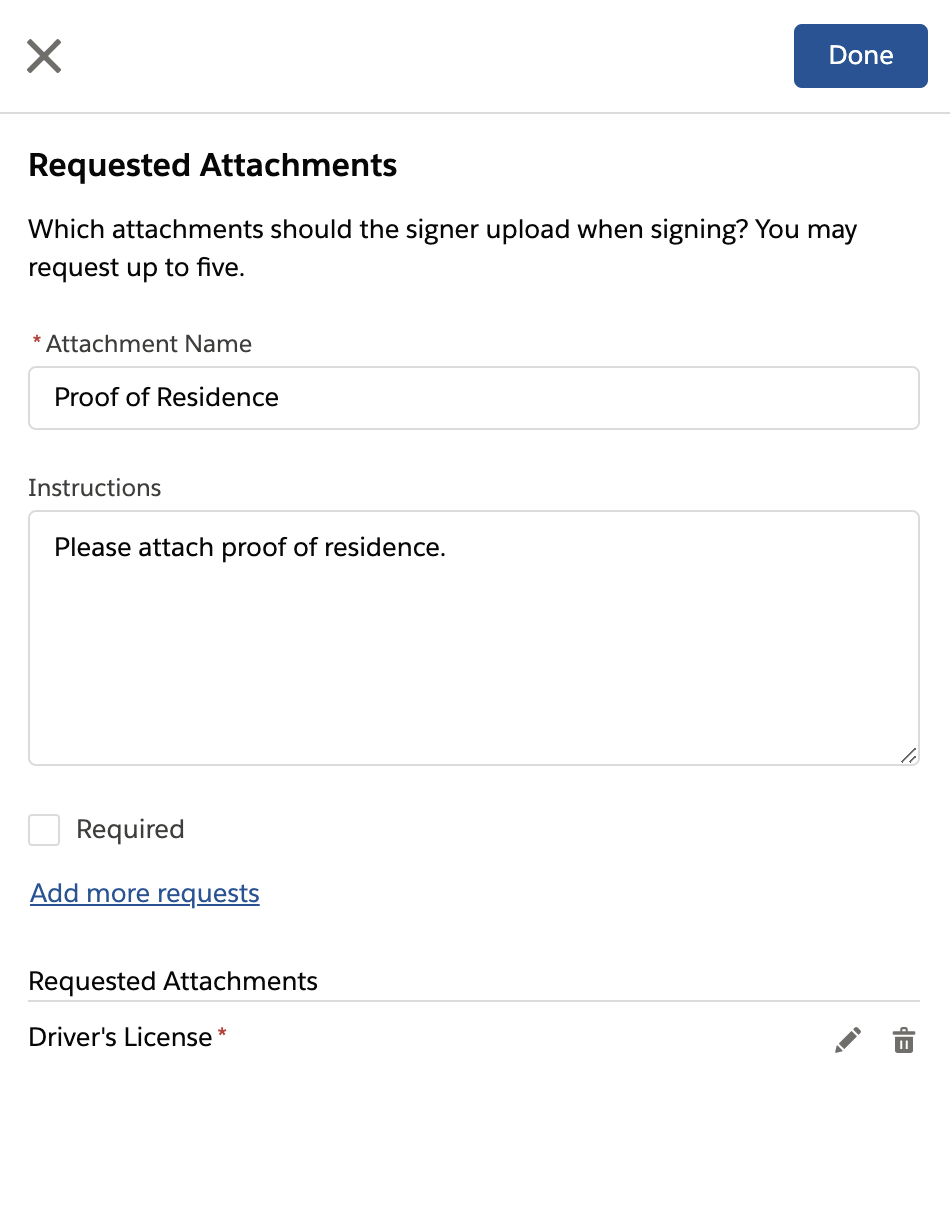This screenshot has width=950, height=1214.
Task: Close the Requested Attachments dialog with X
Action: [x=44, y=56]
